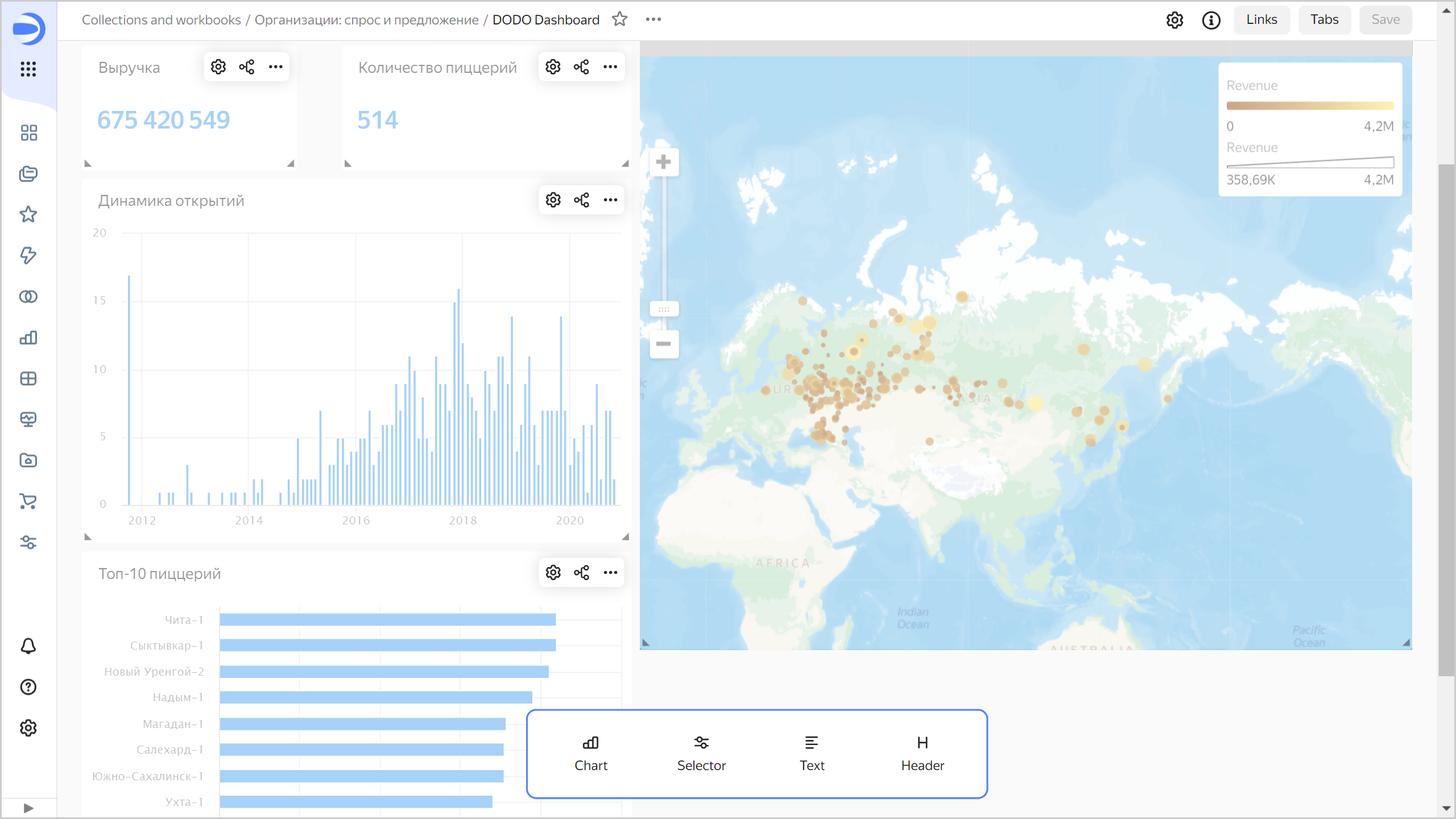
Task: Click the Favorites star in sidebar
Action: coord(28,214)
